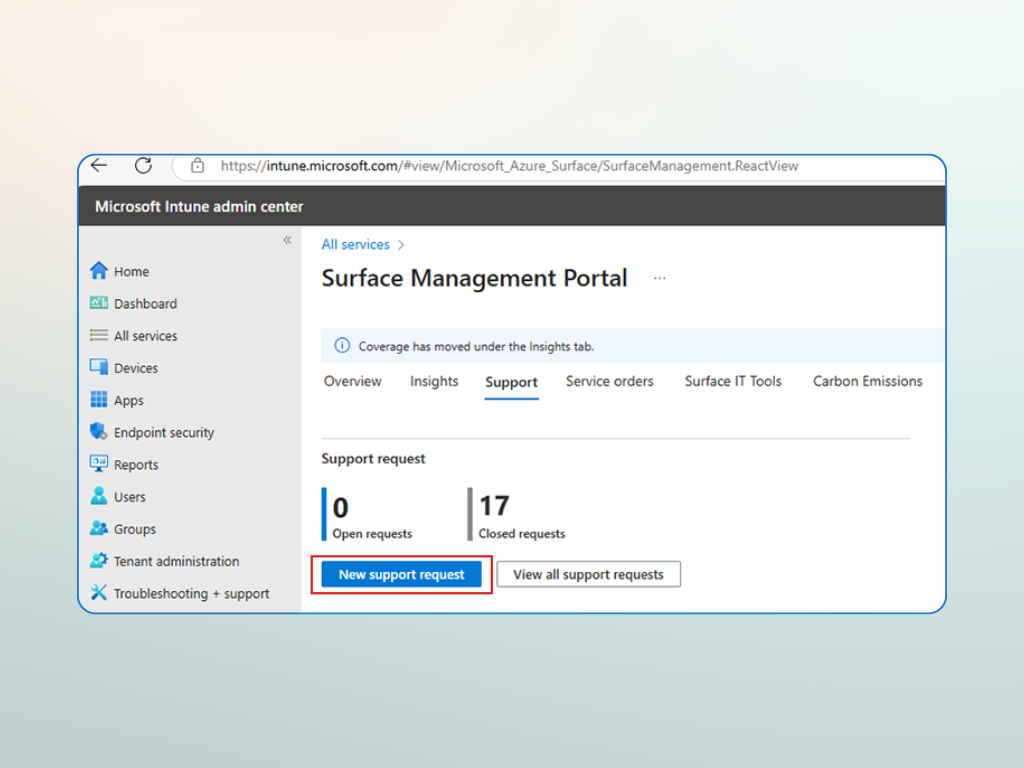Switch to the Overview tab
1024x768 pixels.
pos(353,381)
